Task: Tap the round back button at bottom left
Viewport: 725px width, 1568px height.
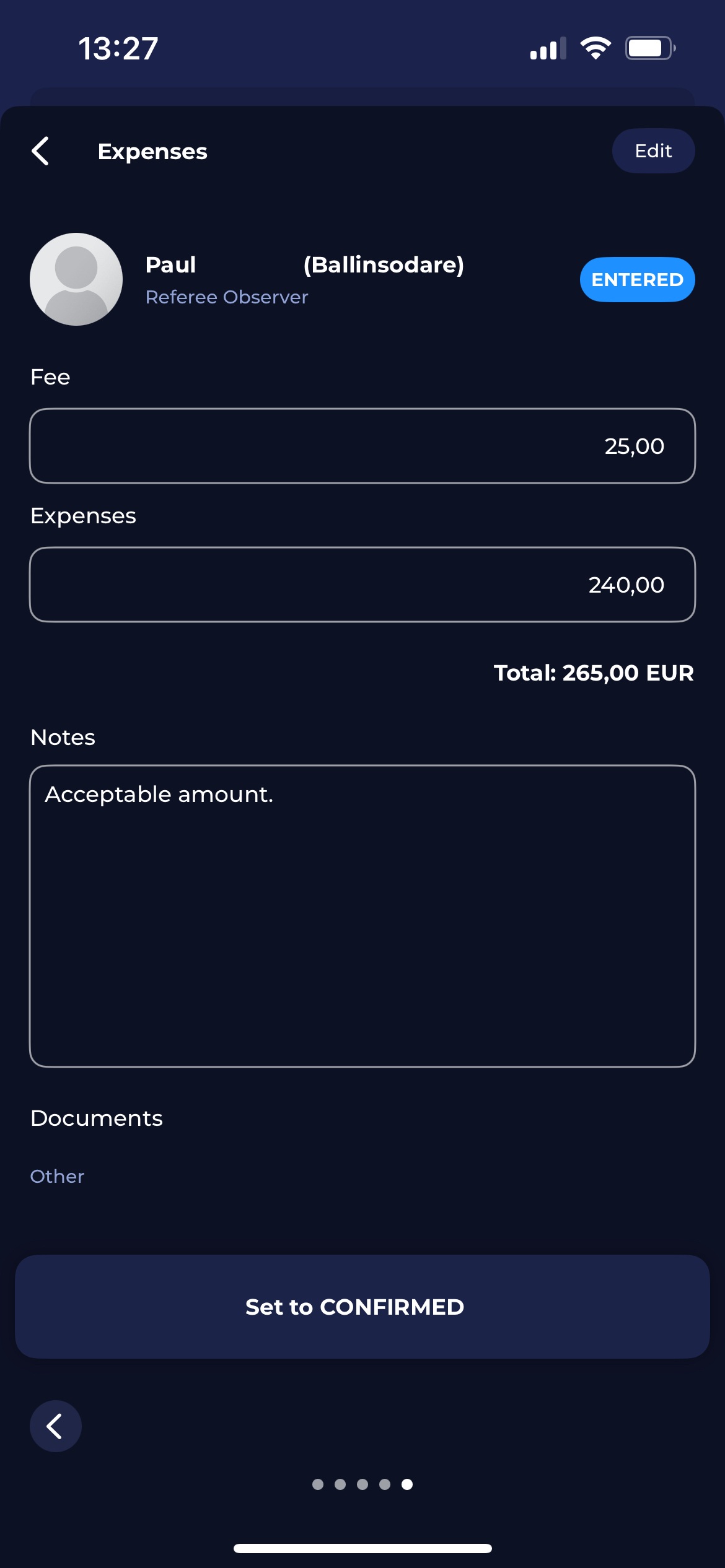Action: [56, 1426]
